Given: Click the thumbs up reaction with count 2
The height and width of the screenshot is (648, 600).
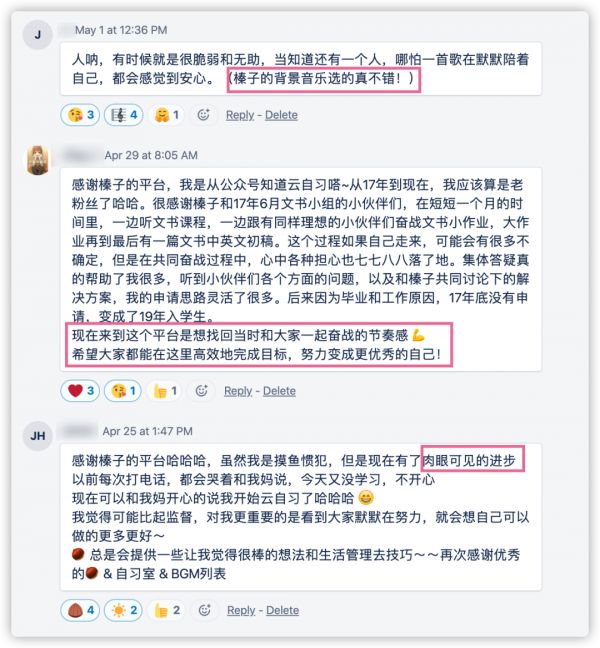Looking at the screenshot, I should 166,610.
